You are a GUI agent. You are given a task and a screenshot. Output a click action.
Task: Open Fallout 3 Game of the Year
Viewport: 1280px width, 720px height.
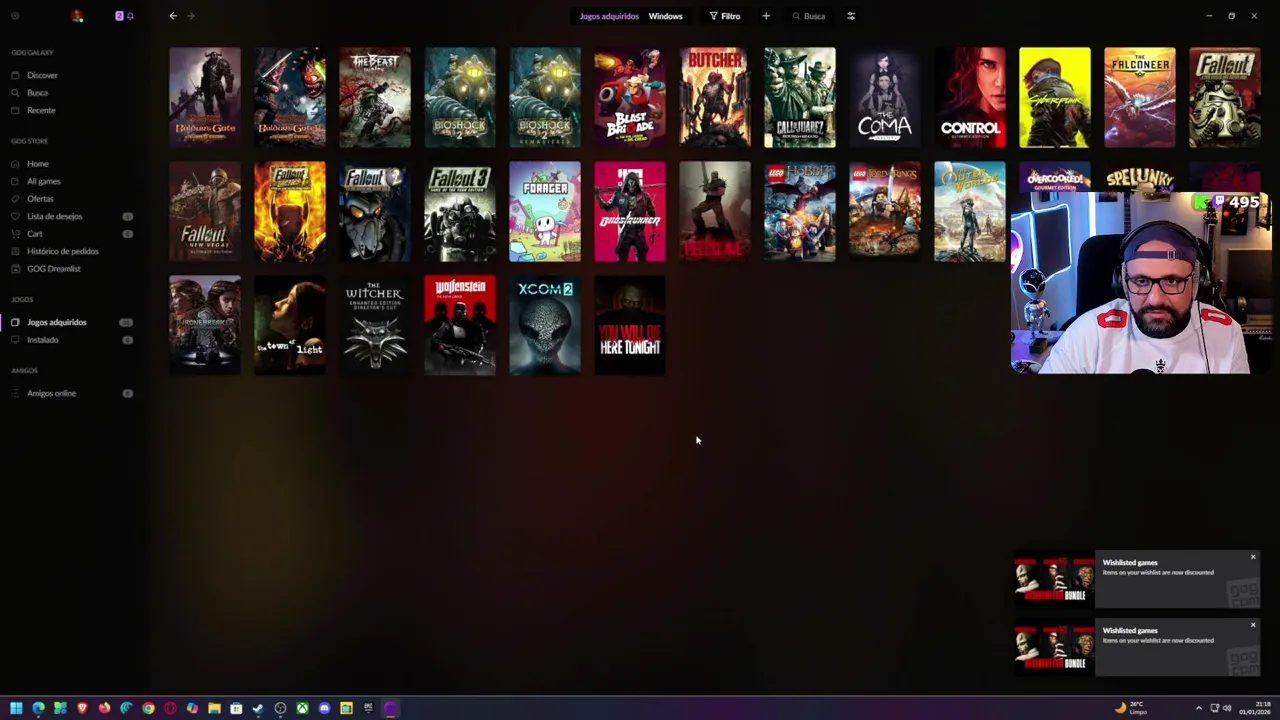click(x=460, y=211)
